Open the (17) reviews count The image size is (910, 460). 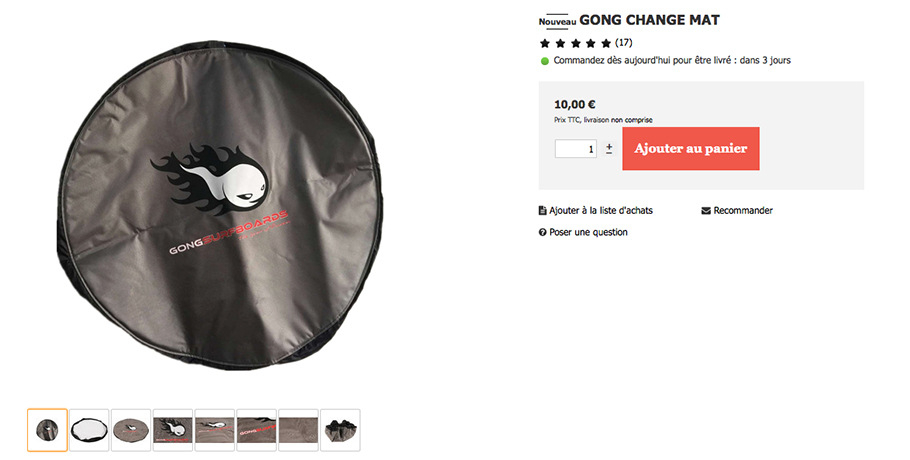tap(623, 43)
